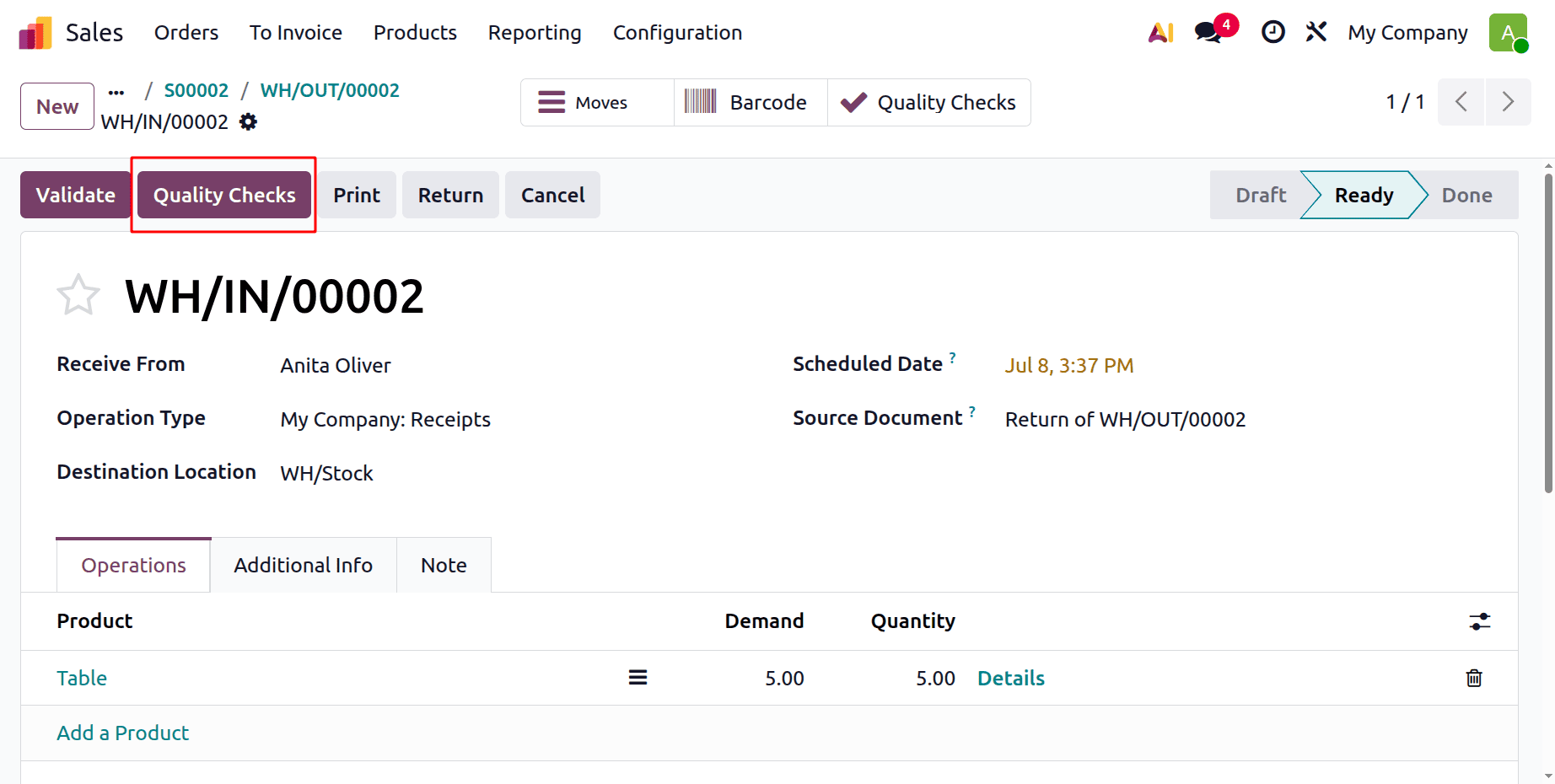Viewport: 1555px width, 784px height.
Task: Switch to the Operations tab
Action: tap(133, 565)
